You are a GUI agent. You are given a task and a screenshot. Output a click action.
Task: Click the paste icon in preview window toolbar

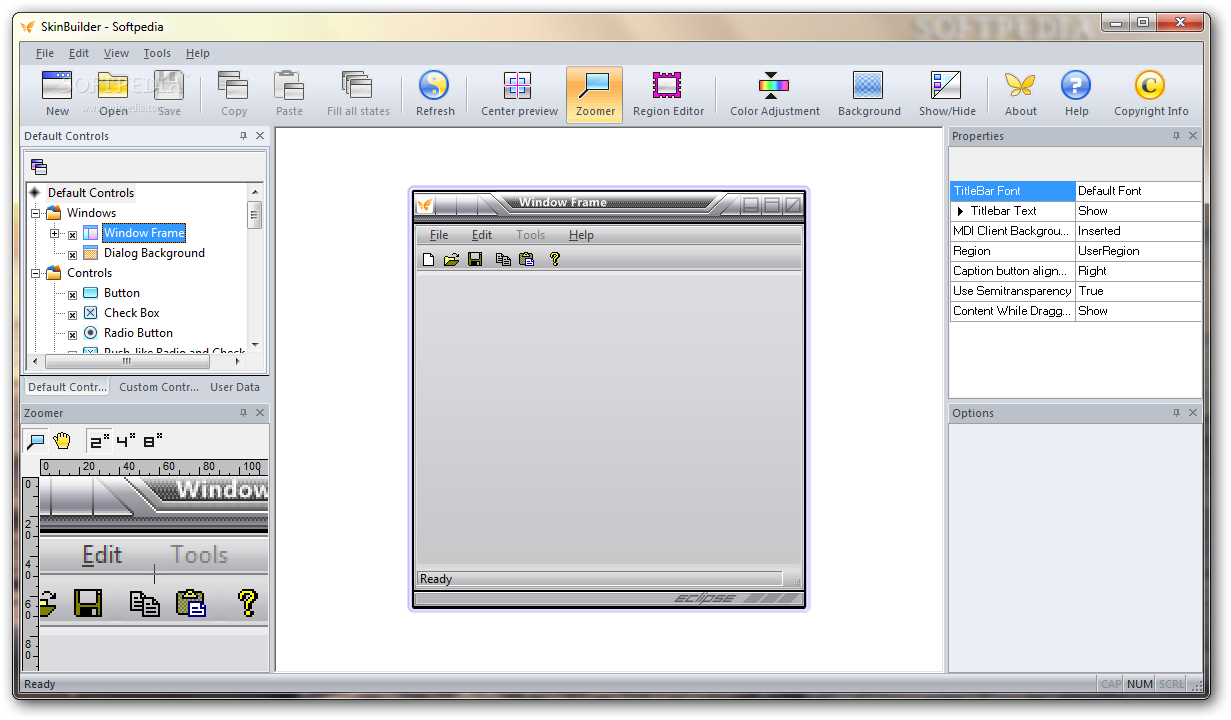click(x=526, y=260)
